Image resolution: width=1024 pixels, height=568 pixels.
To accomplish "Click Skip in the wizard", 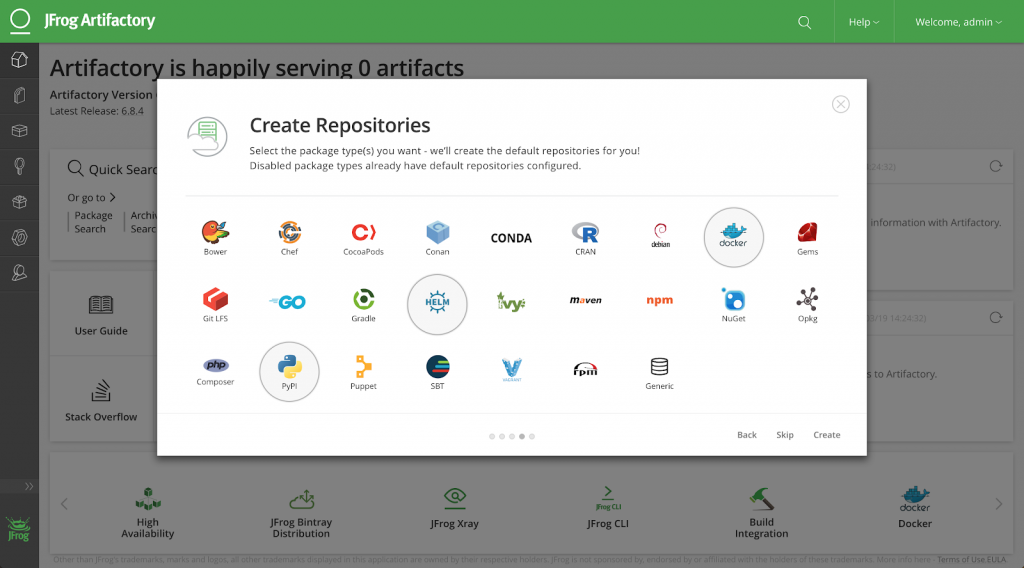I will (x=785, y=435).
